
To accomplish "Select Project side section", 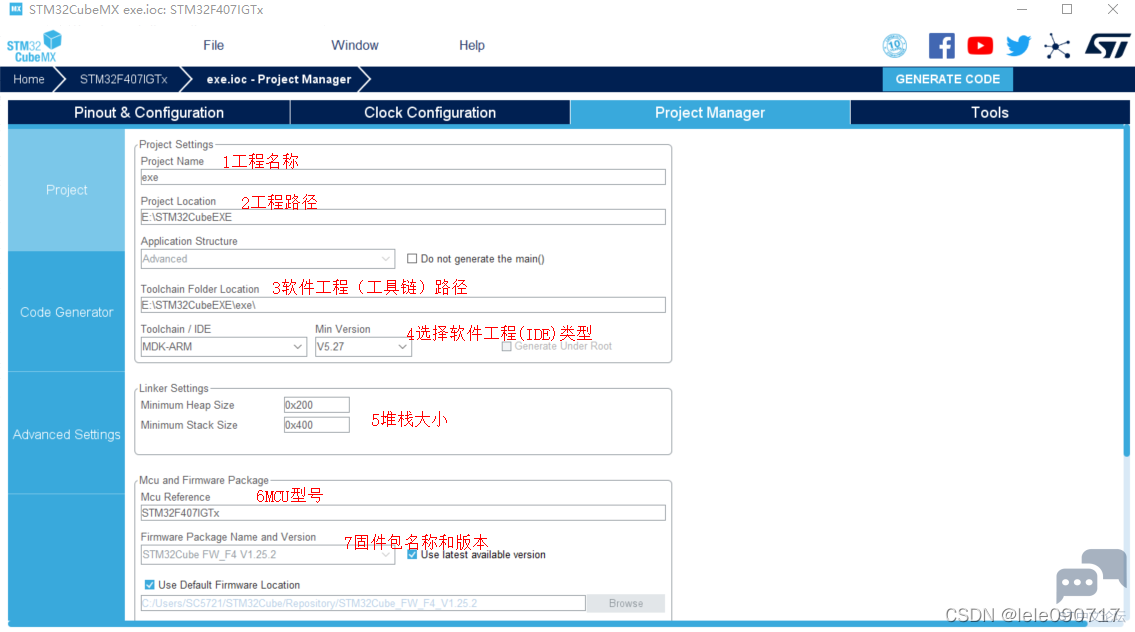I will pyautogui.click(x=67, y=190).
